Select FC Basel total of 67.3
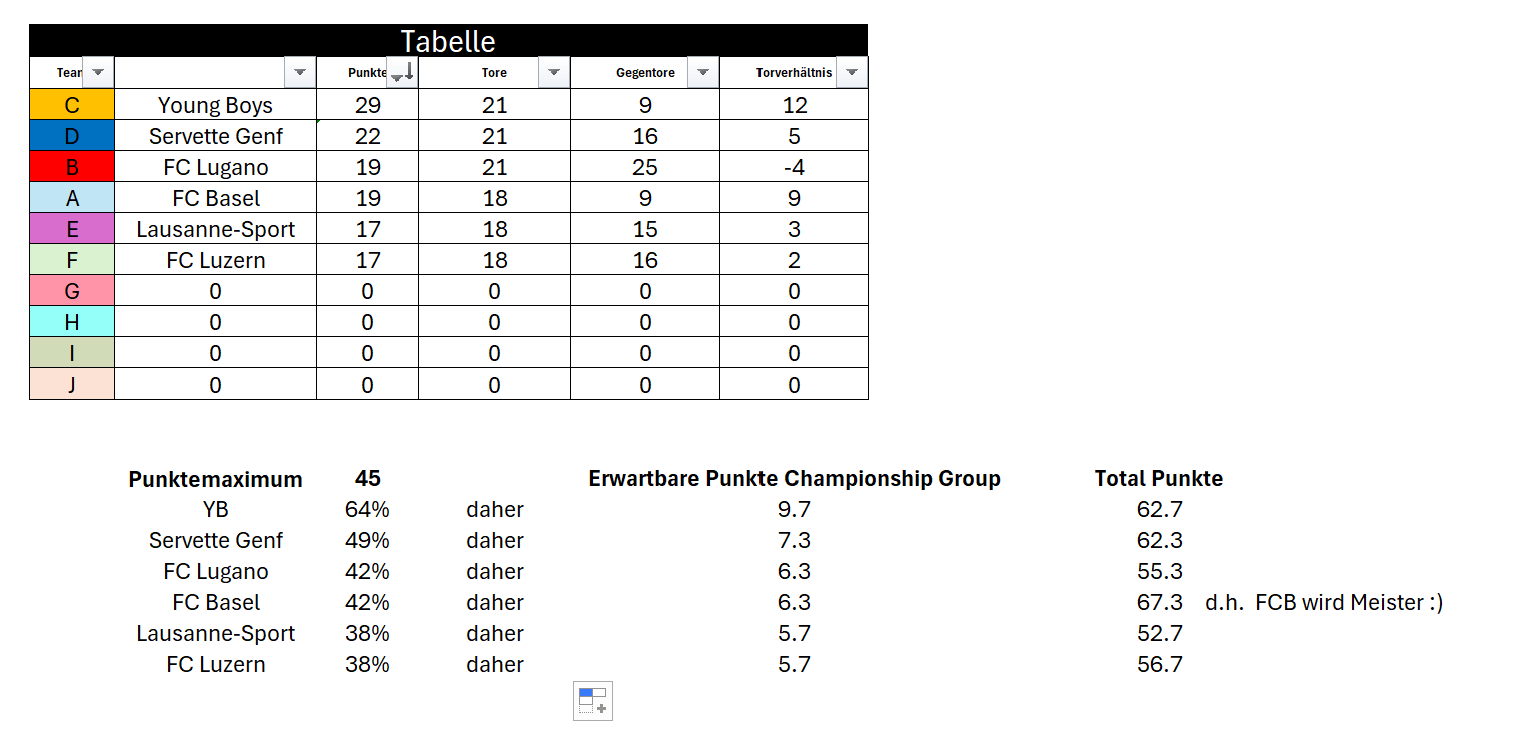 pyautogui.click(x=1159, y=602)
